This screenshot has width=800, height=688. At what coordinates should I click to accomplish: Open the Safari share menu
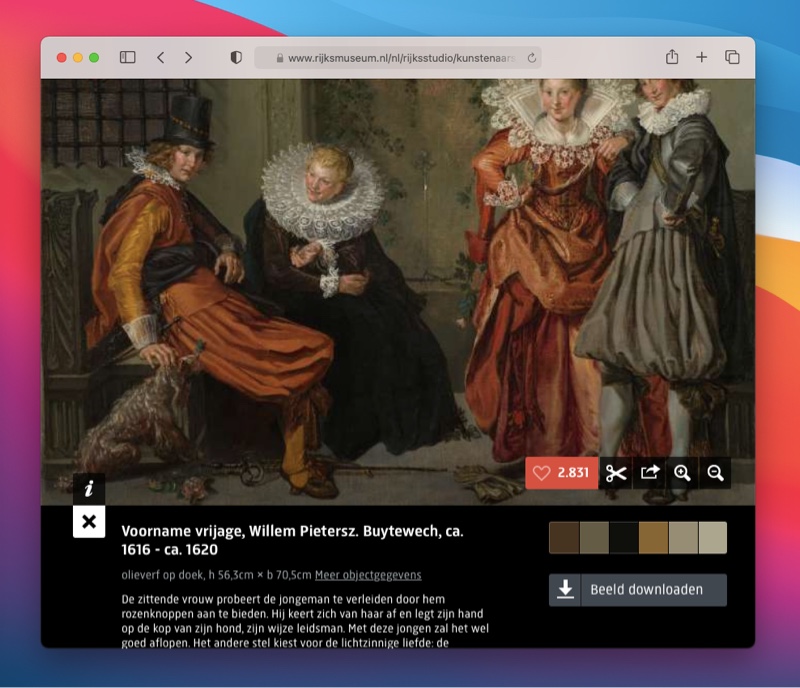[x=672, y=57]
